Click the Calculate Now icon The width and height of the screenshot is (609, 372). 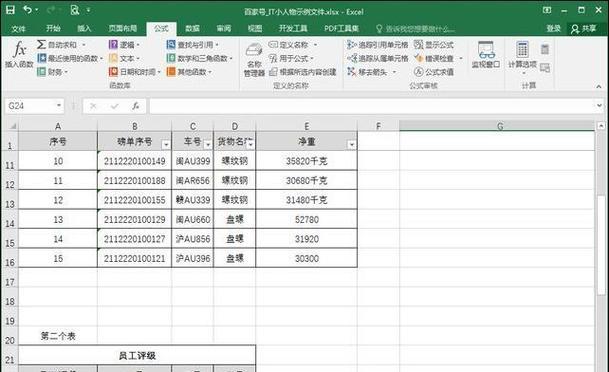click(545, 49)
